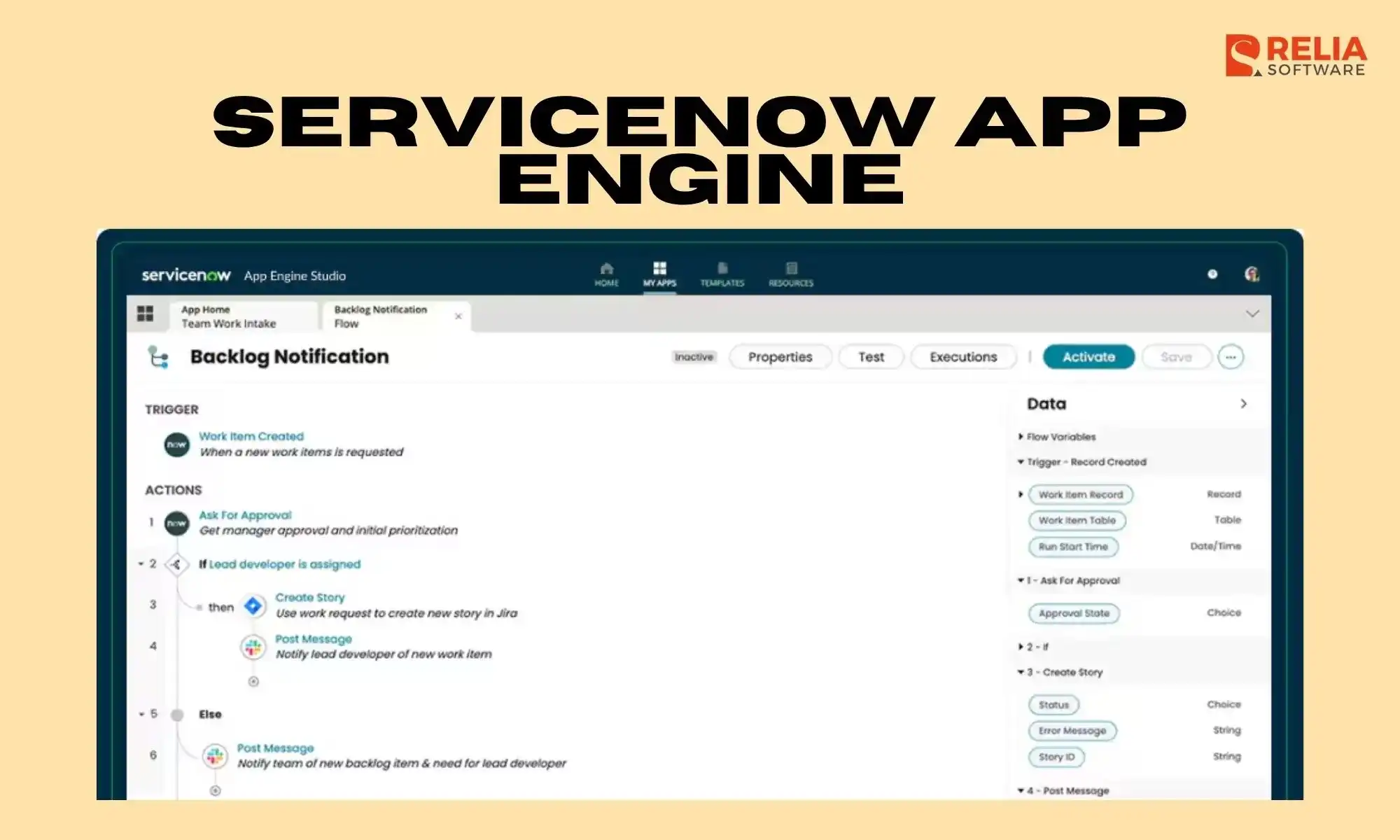Click the now icon for Work Item Created trigger
This screenshot has height=840, width=1400.
(176, 444)
